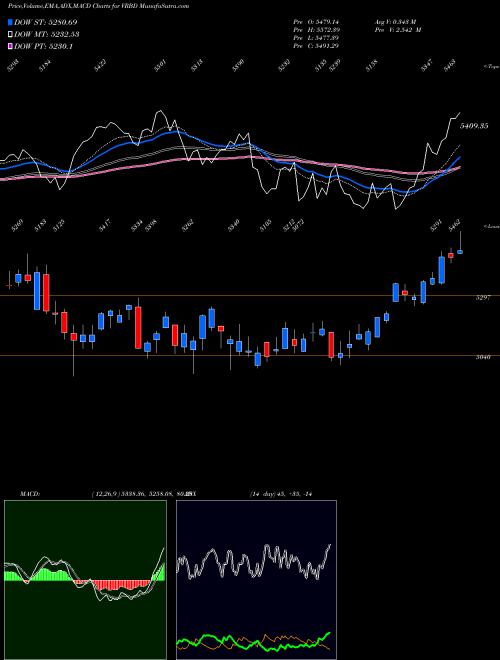
Task: Click the 'MACD:' panel heading
Action: (29, 494)
